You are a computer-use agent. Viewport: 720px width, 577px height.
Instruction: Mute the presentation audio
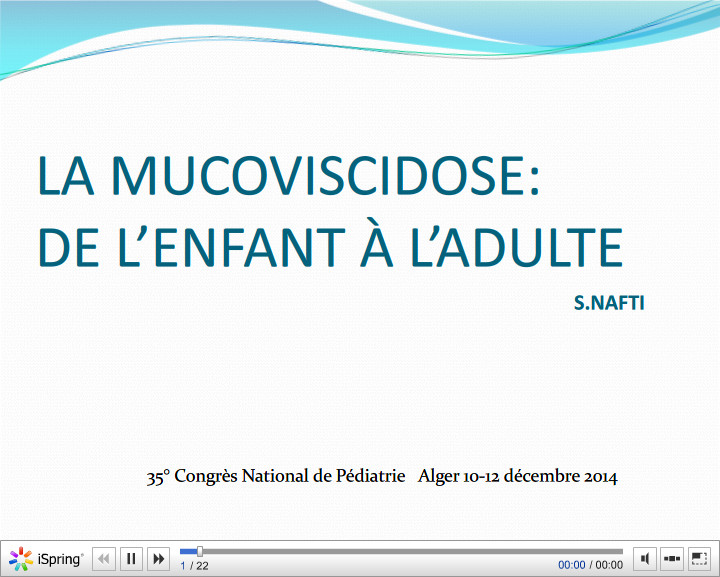click(646, 559)
